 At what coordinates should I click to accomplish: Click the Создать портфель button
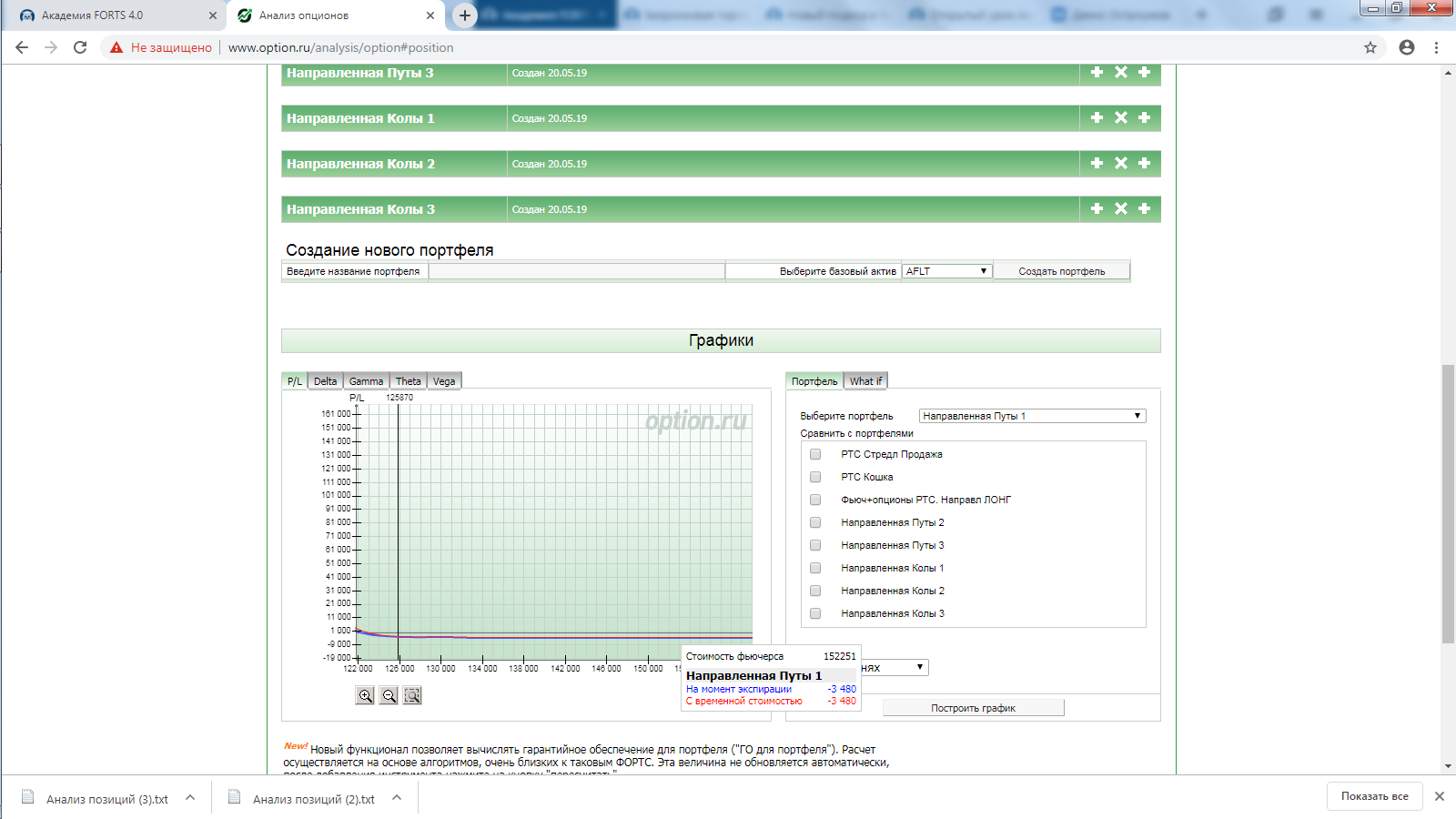pyautogui.click(x=1061, y=271)
